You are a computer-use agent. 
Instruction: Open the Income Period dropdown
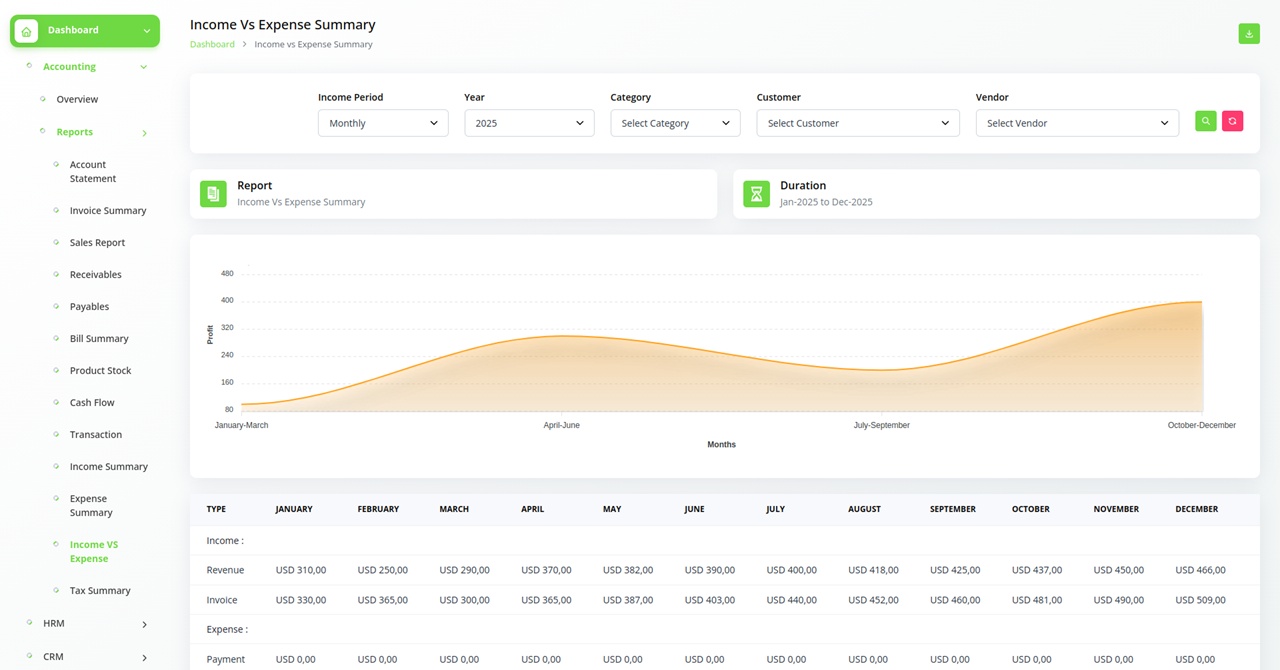[x=383, y=123]
